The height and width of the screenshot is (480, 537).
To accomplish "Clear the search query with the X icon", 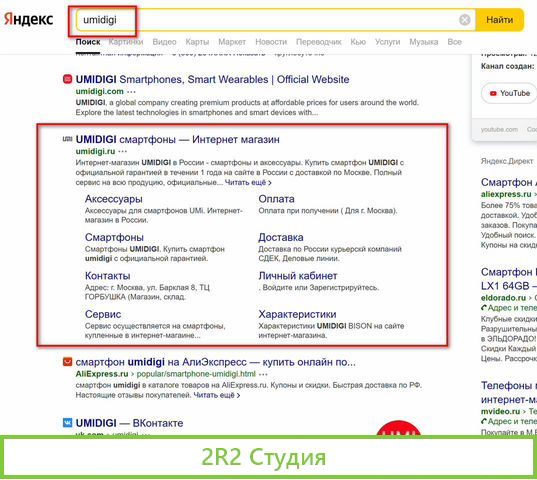I will coord(464,20).
